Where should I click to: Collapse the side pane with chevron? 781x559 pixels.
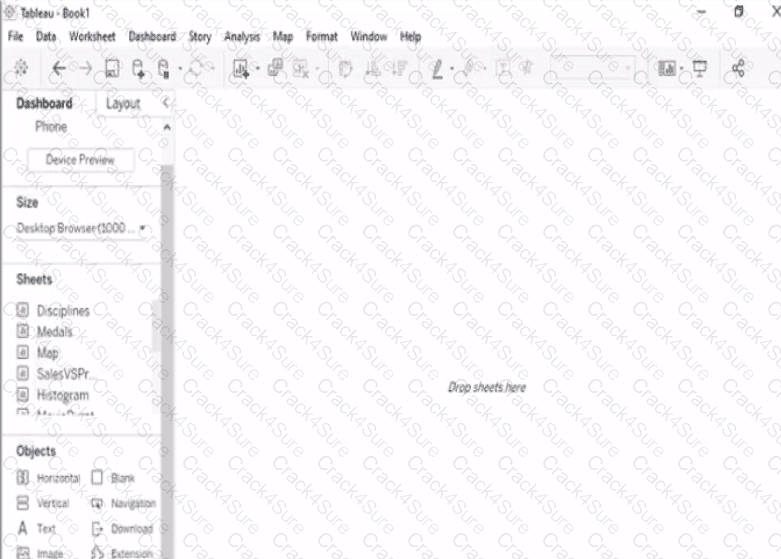click(165, 103)
